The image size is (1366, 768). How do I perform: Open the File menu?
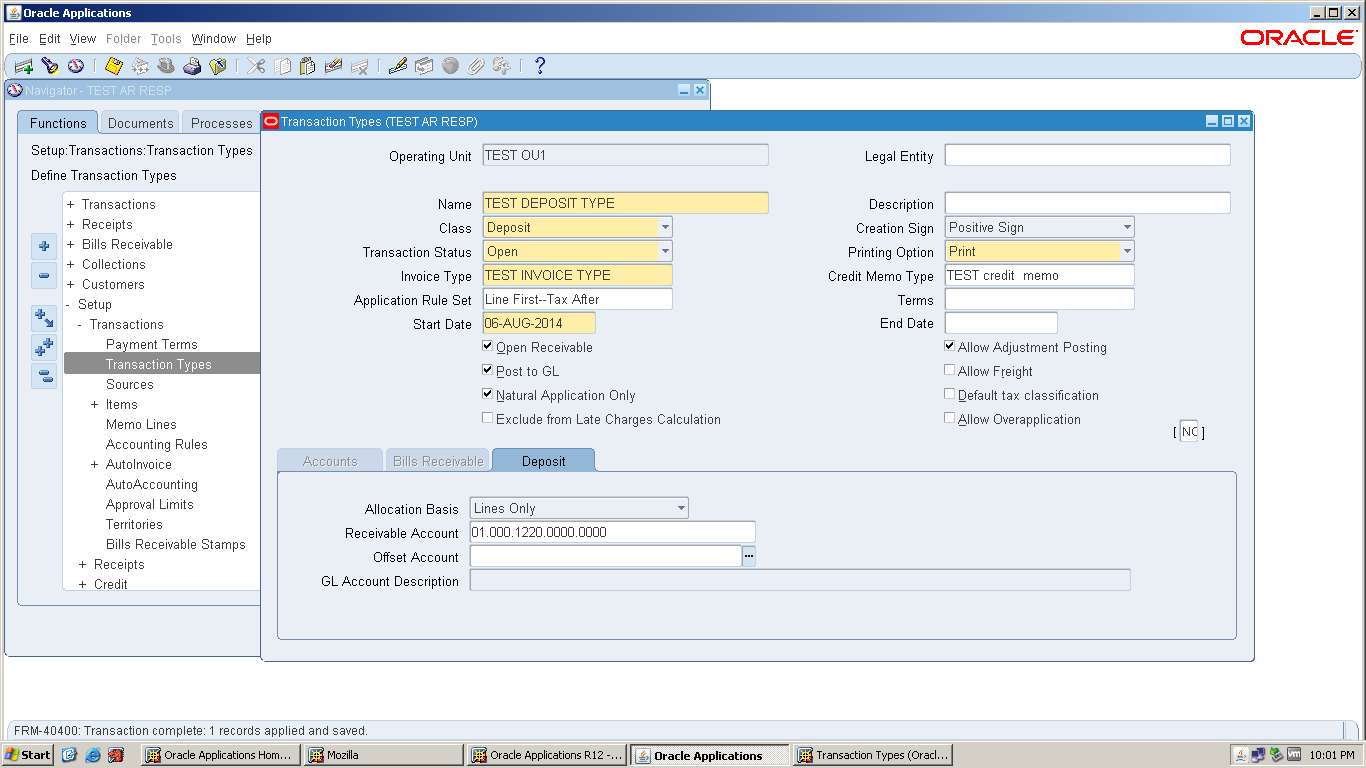tap(19, 38)
